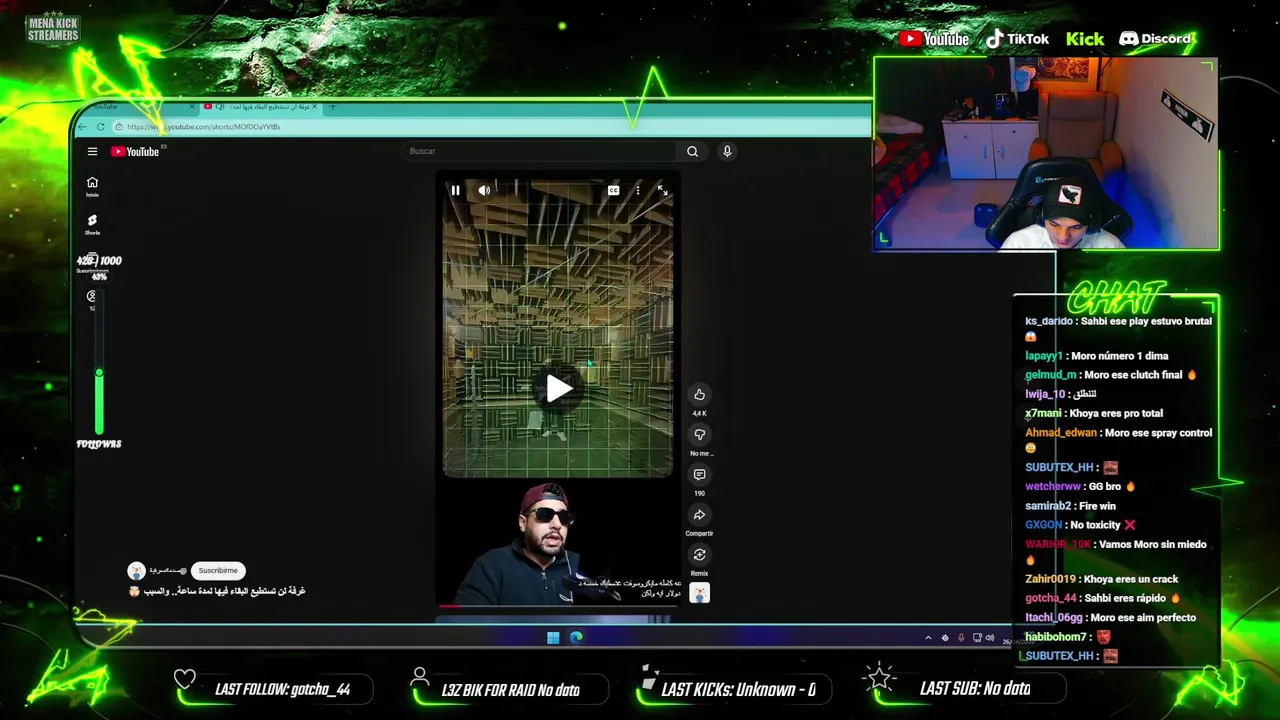Activate voice search microphone

727,151
